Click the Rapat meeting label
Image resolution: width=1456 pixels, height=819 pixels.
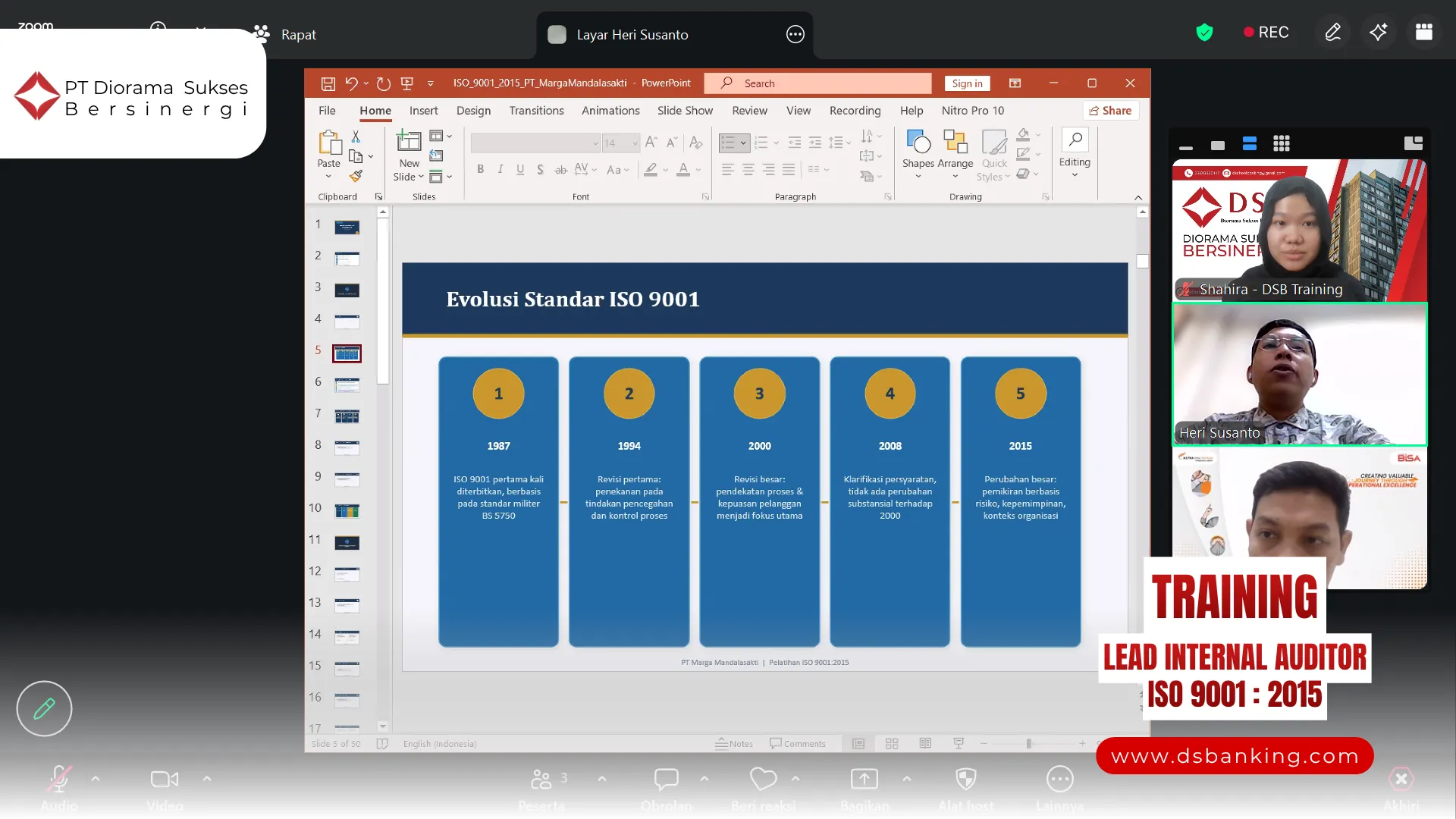[x=298, y=35]
